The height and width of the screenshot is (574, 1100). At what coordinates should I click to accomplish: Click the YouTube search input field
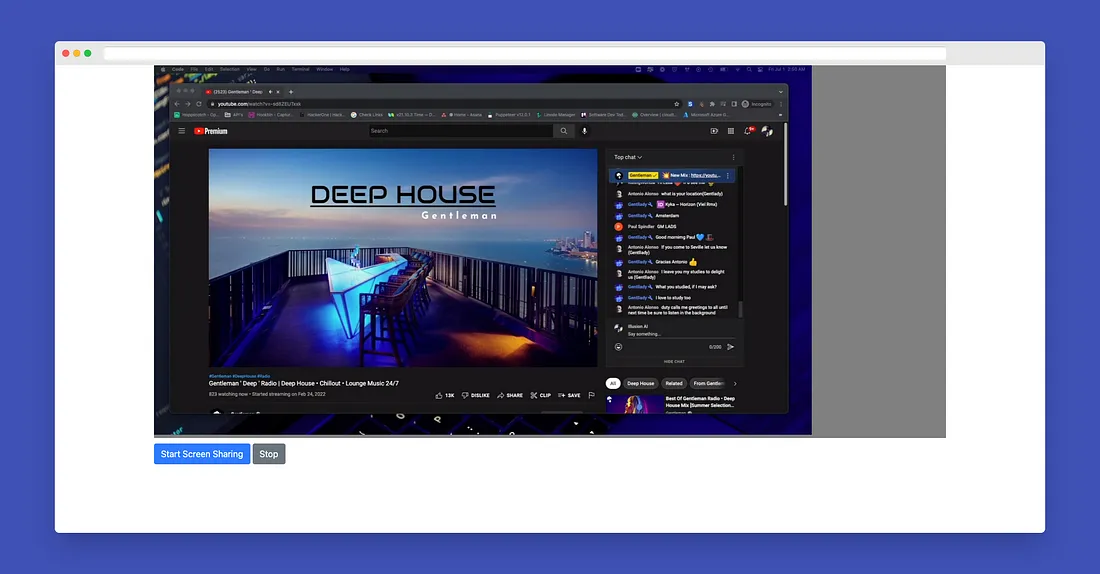(460, 131)
